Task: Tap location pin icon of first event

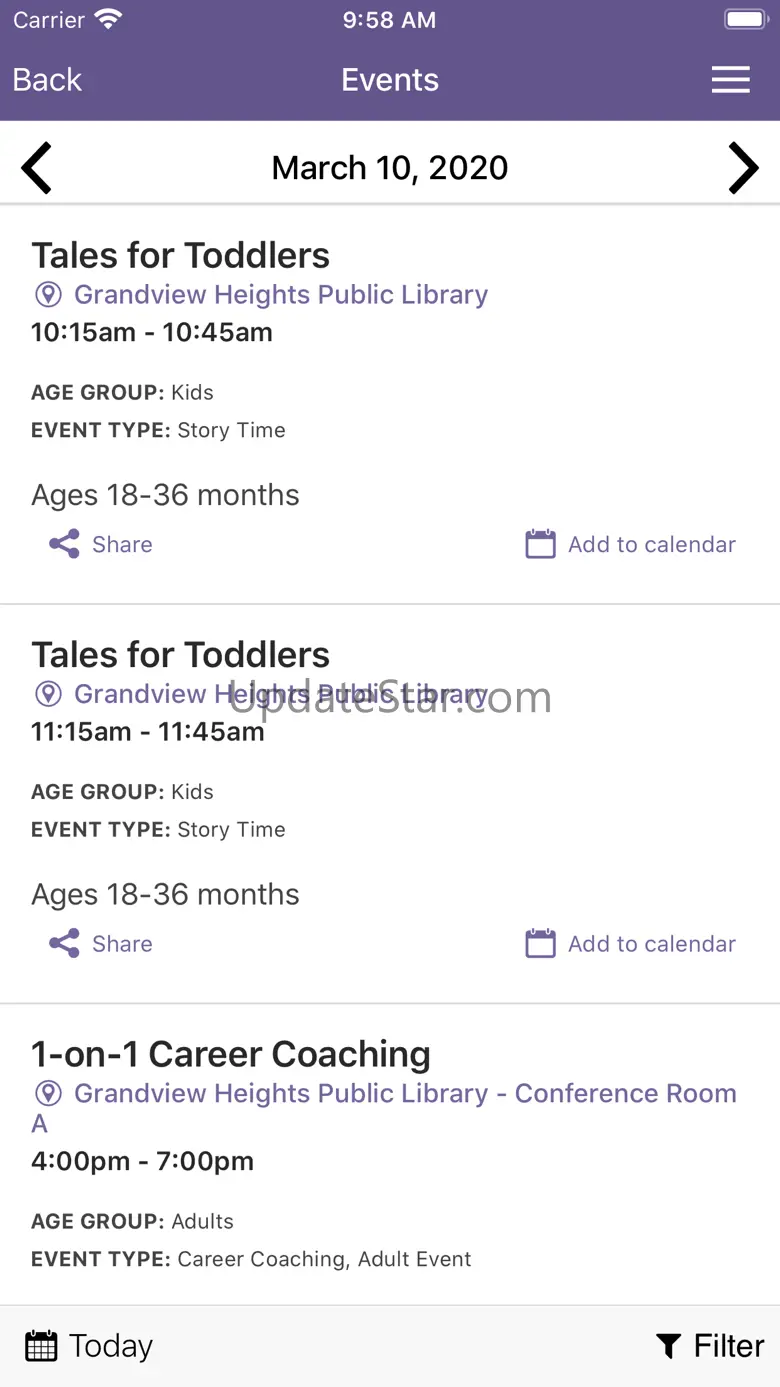Action: (48, 295)
